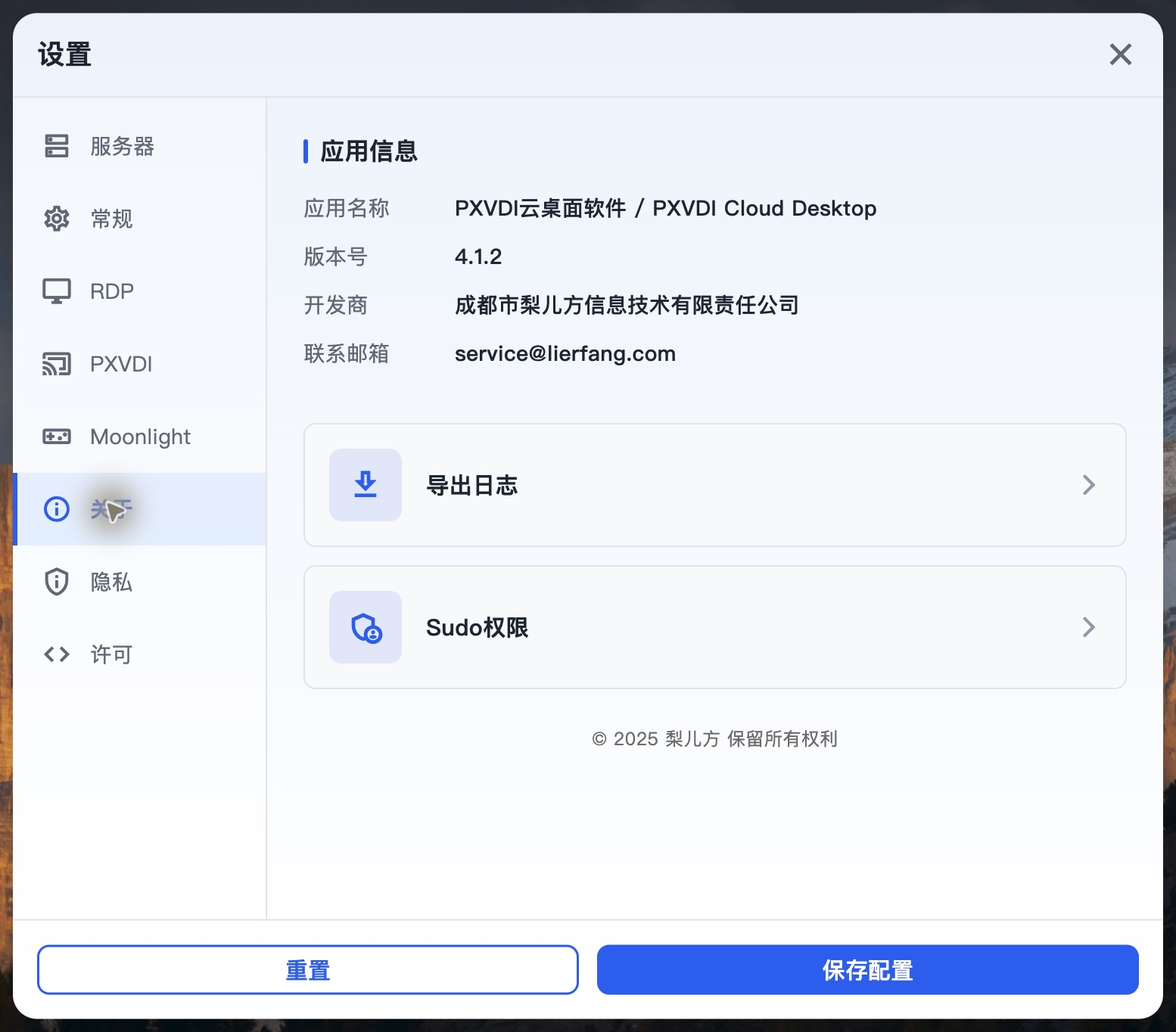
Task: Show the 隐私 privacy tab
Action: pos(140,582)
